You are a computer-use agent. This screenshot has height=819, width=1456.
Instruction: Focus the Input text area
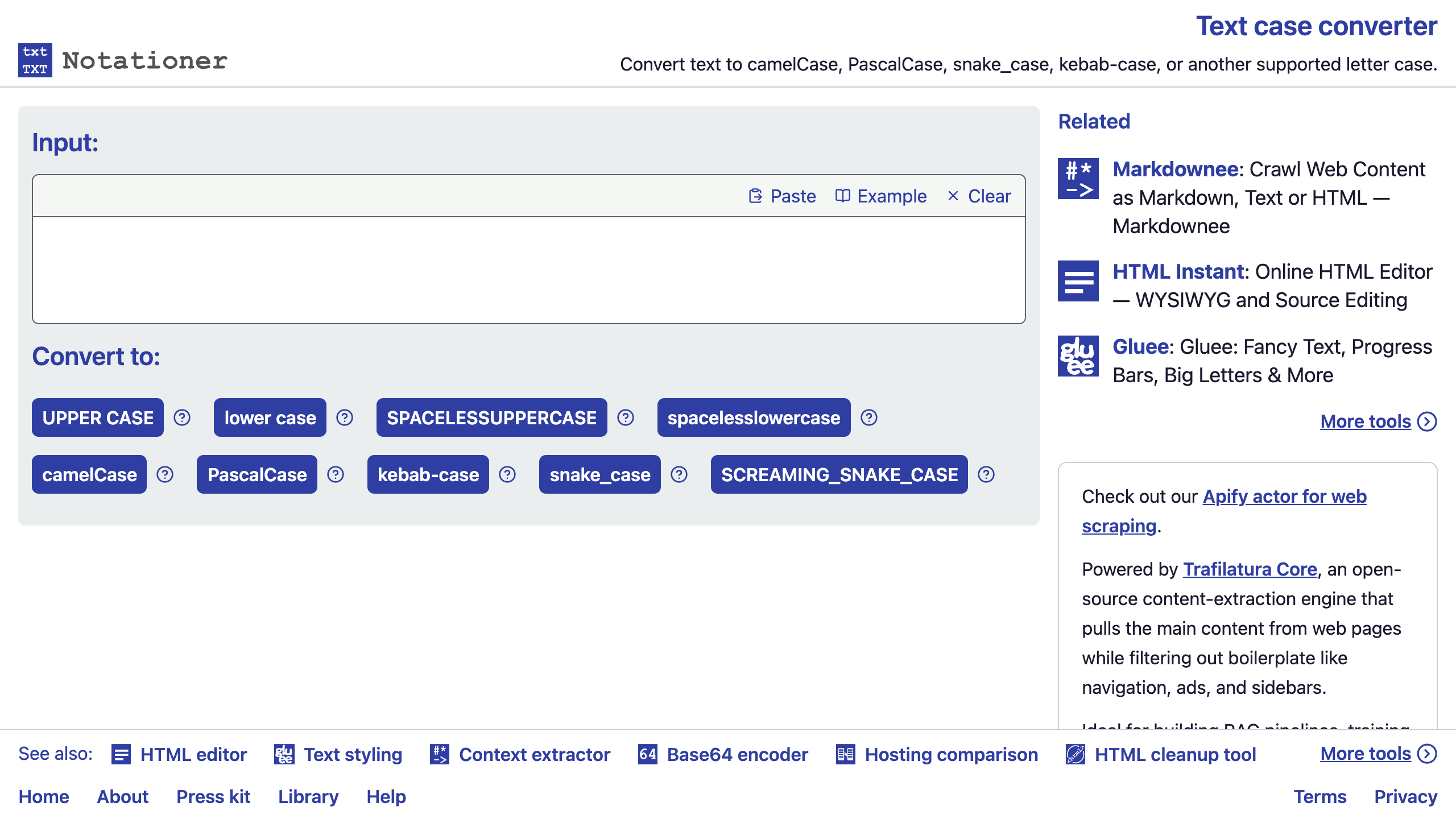click(x=529, y=270)
